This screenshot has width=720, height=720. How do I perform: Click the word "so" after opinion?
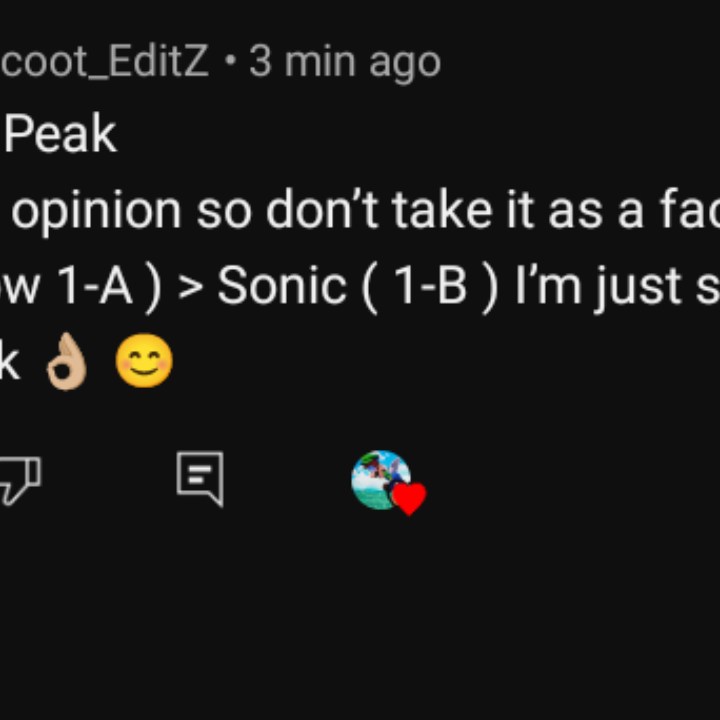219,212
